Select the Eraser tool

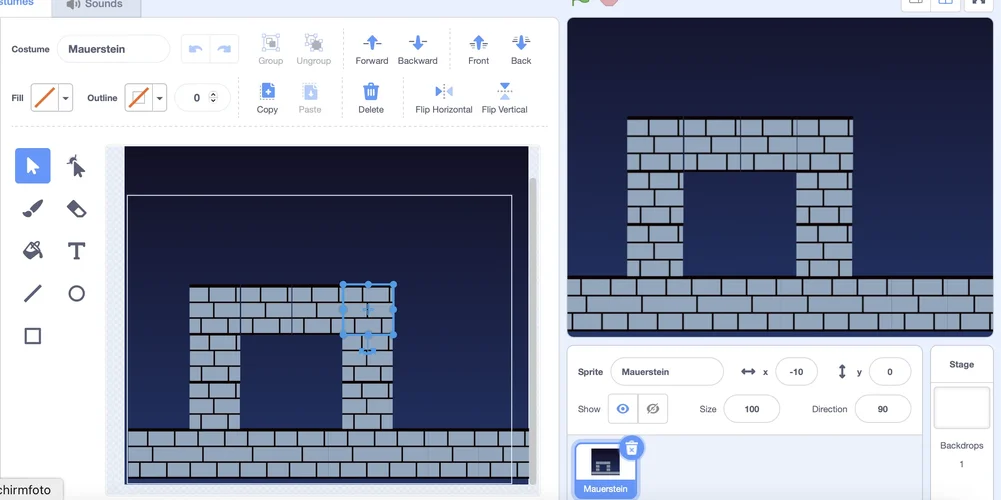click(76, 208)
